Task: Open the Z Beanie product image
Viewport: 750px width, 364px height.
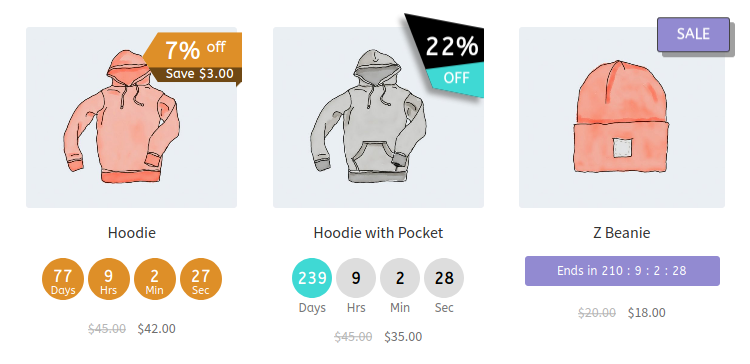Action: pyautogui.click(x=622, y=117)
